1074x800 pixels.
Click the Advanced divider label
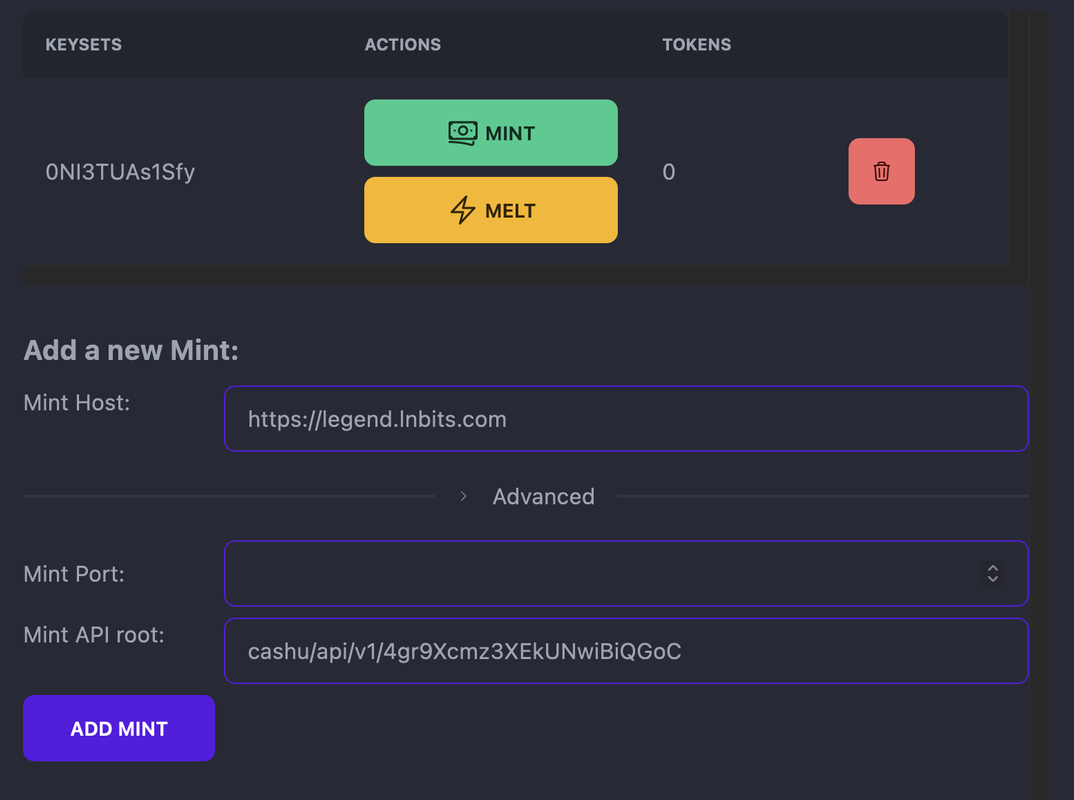[x=544, y=496]
